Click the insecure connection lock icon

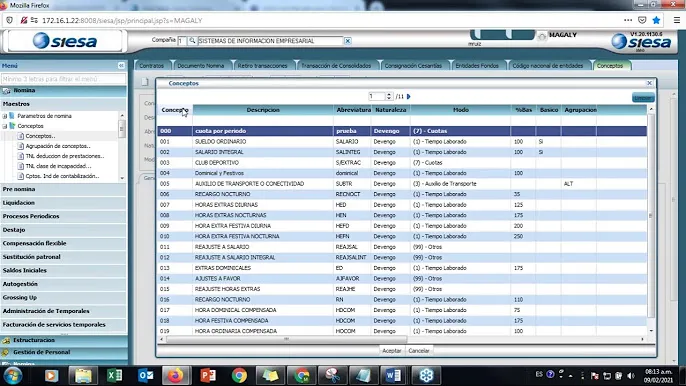24,20
